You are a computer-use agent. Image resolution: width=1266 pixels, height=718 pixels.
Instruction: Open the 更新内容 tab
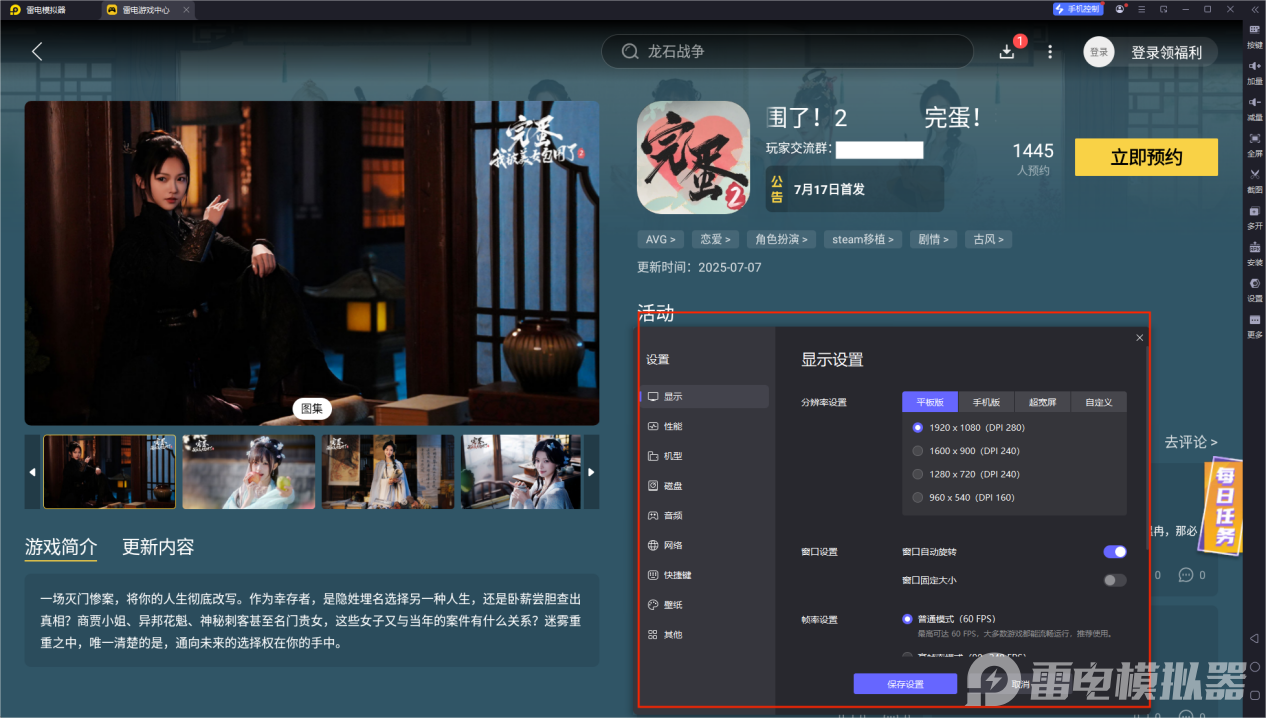click(158, 547)
